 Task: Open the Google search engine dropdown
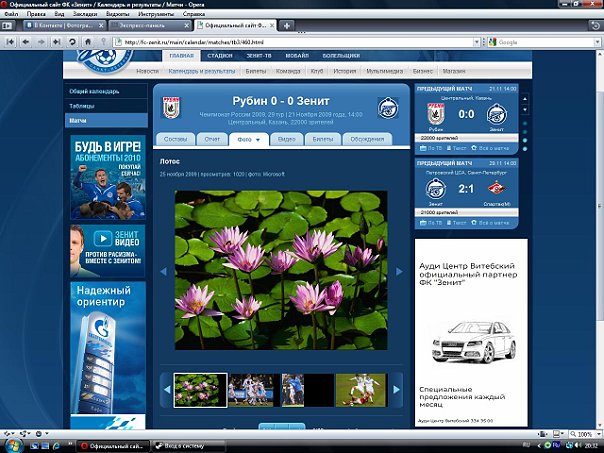493,42
